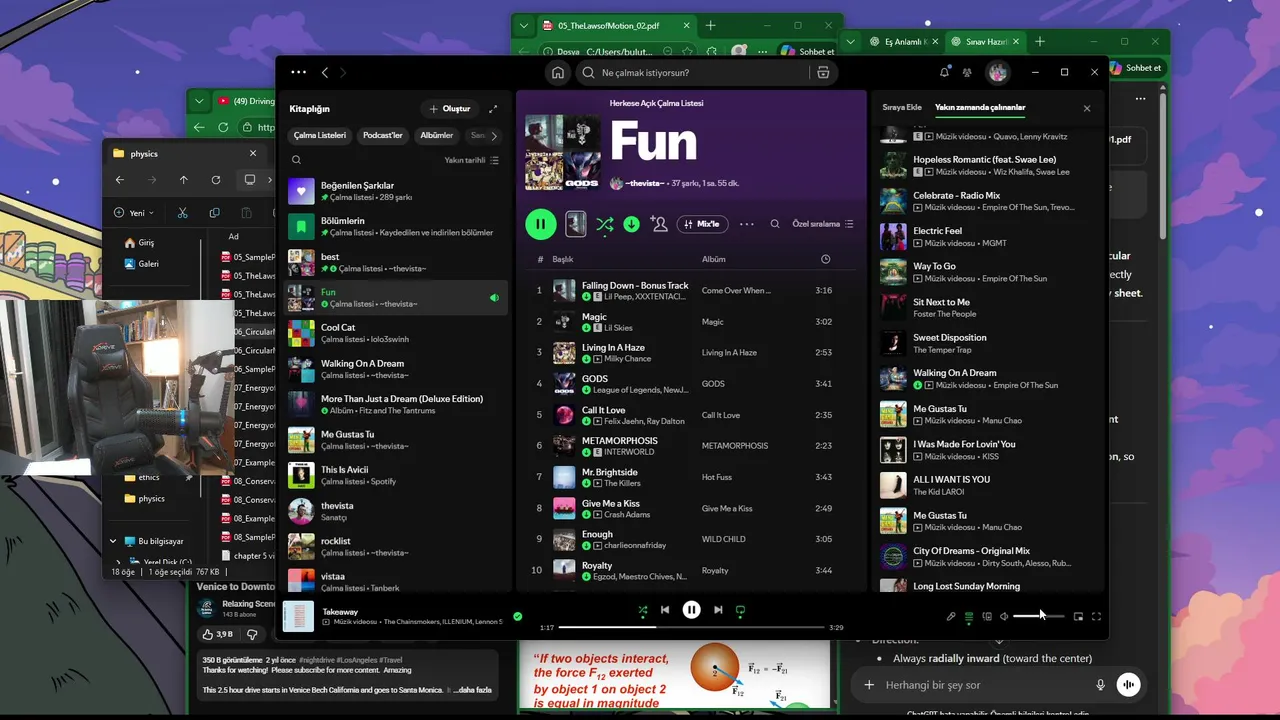Image resolution: width=1280 pixels, height=720 pixels.
Task: Select the track Living In A Haze
Action: coord(613,347)
